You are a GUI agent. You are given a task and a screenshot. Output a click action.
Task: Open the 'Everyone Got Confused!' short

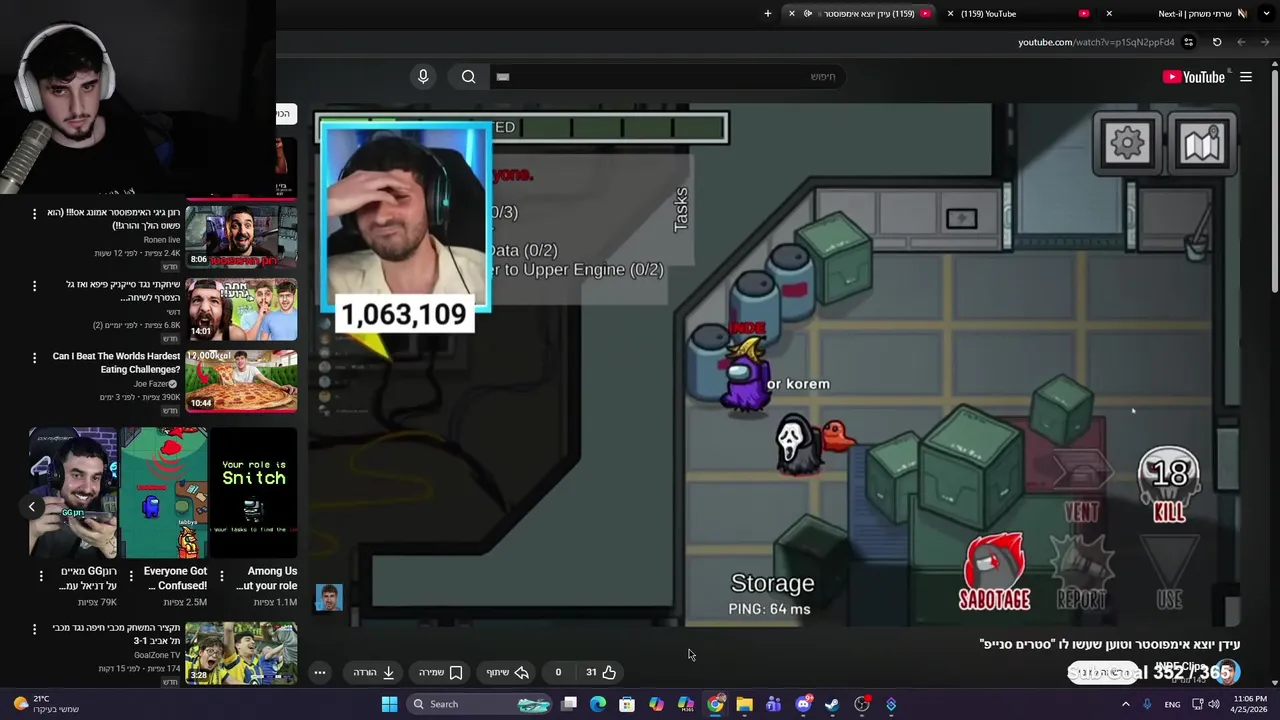click(x=164, y=493)
